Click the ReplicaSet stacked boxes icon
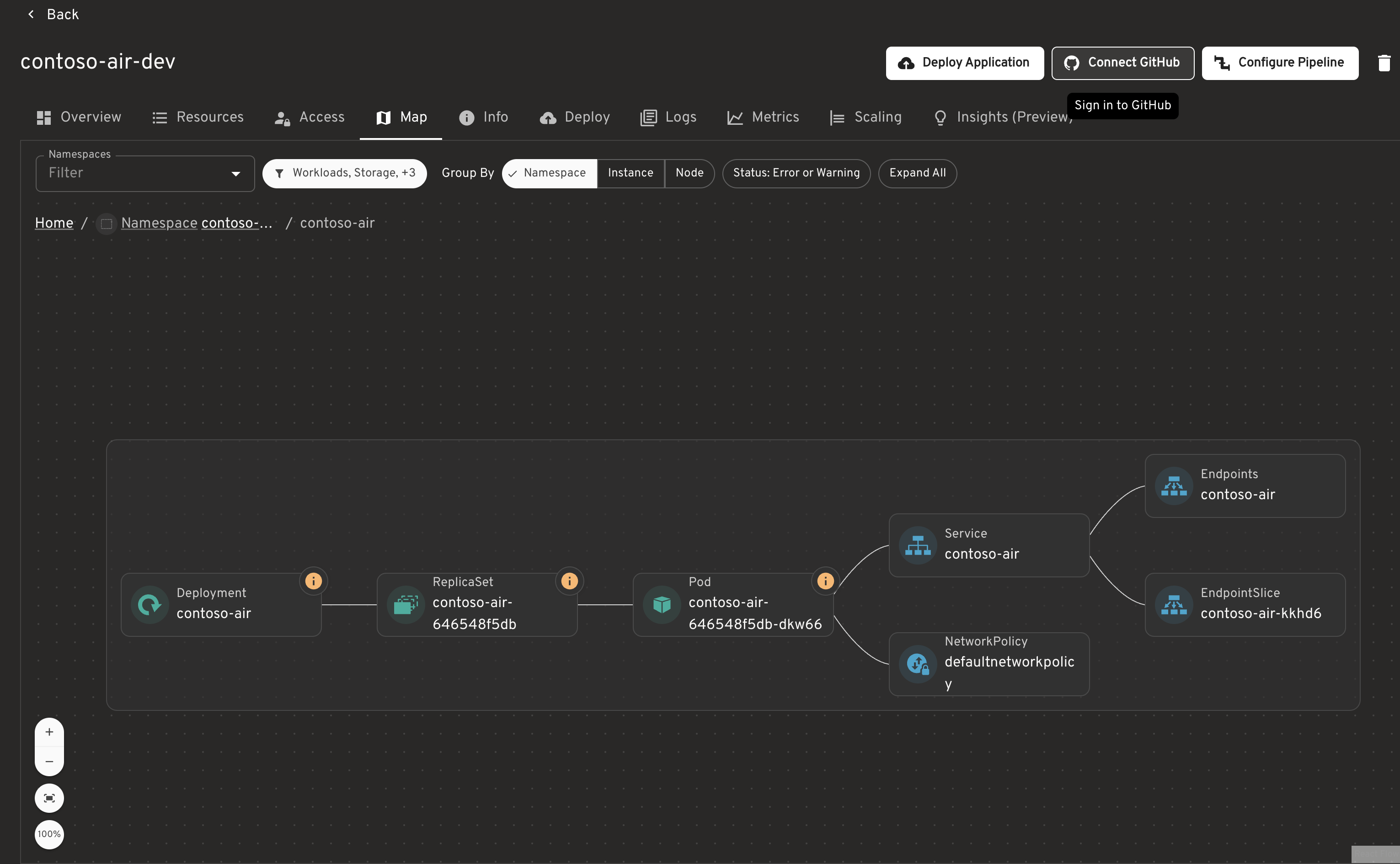1400x864 pixels. point(406,604)
